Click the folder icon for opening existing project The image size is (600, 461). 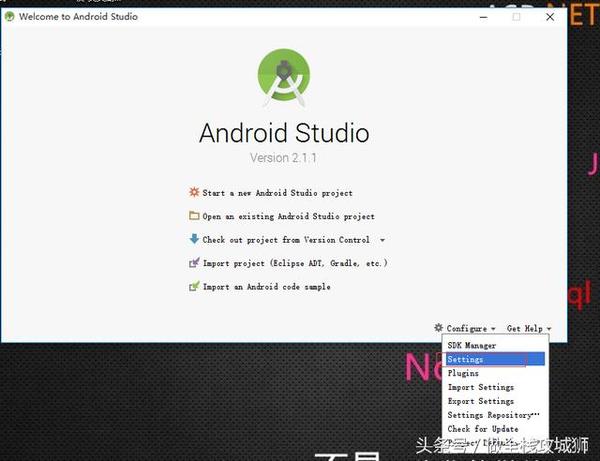point(194,215)
